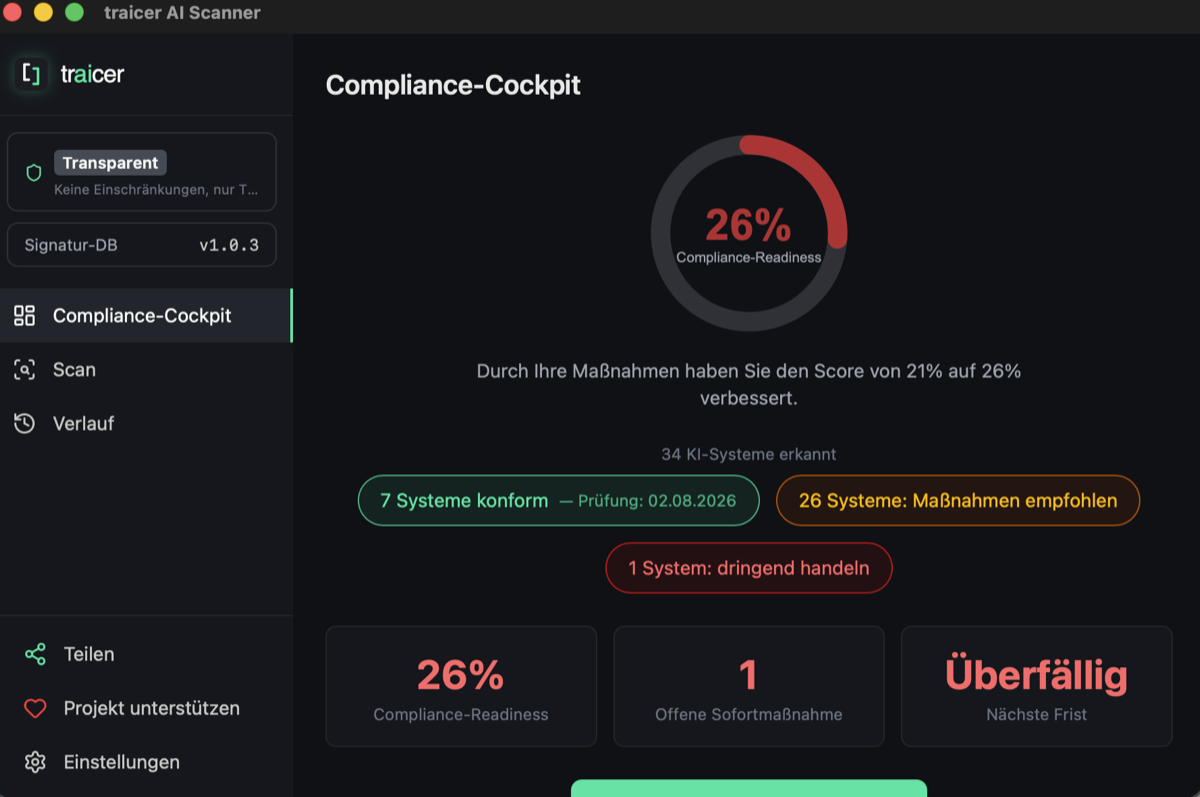The height and width of the screenshot is (797, 1200).
Task: Open the 'Offene Sofortmaßnahme' stat card
Action: point(748,686)
